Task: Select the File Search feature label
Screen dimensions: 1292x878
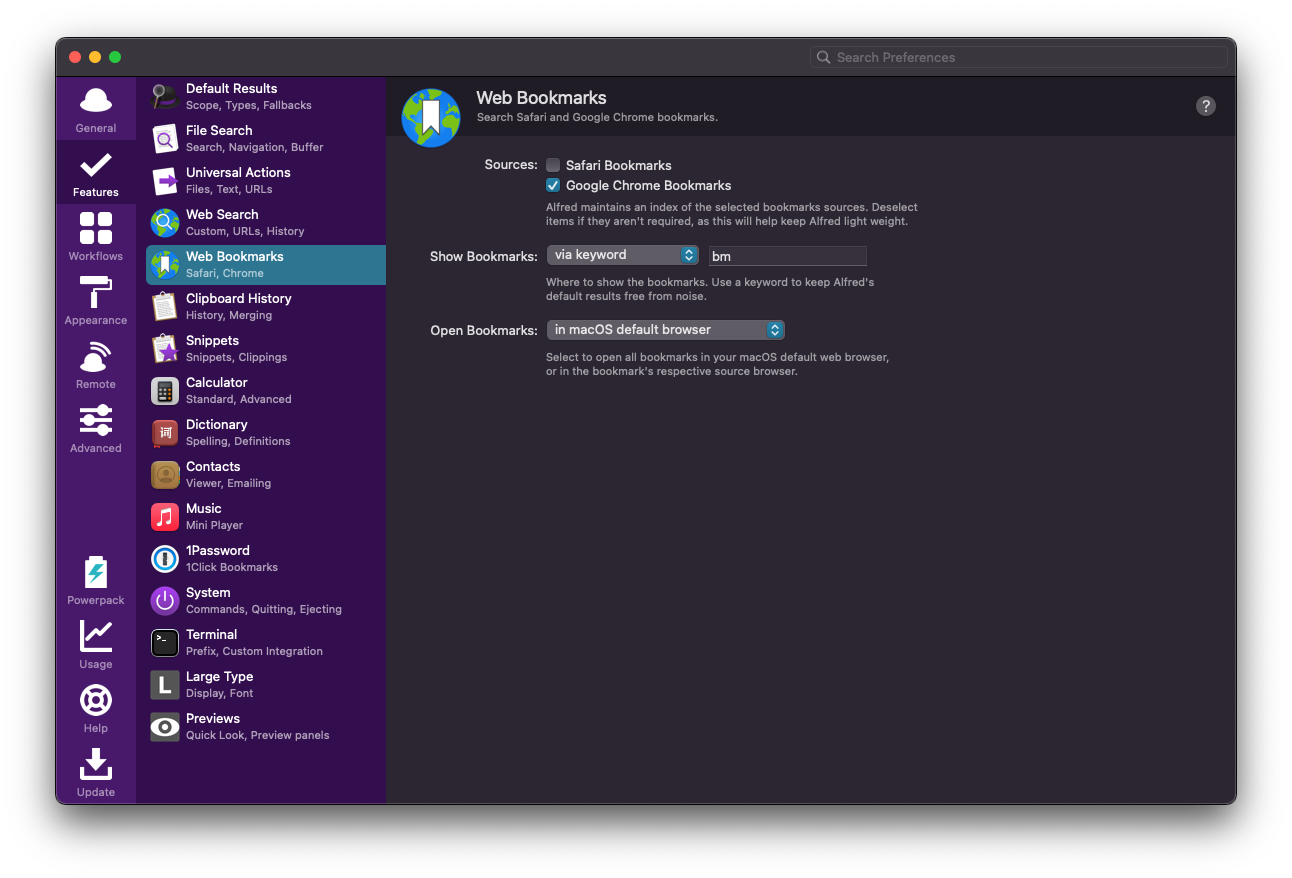Action: click(x=219, y=131)
